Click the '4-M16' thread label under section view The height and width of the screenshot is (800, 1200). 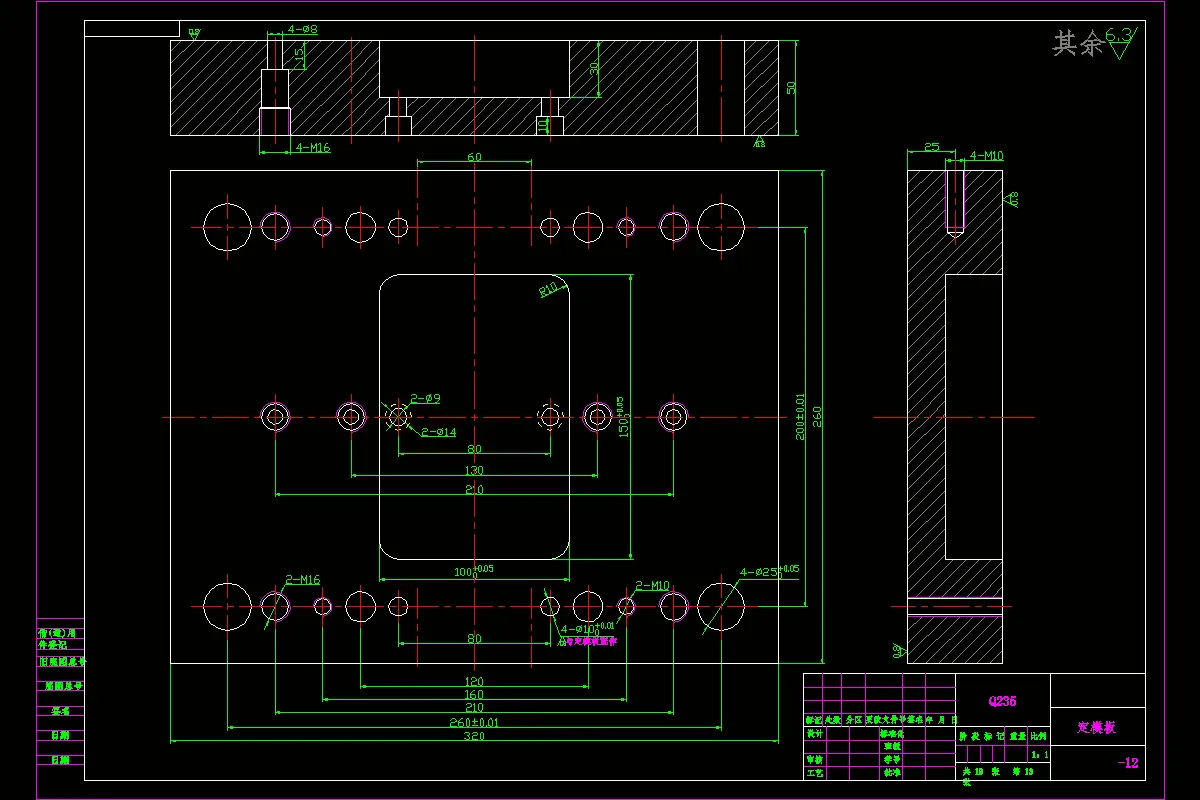pyautogui.click(x=312, y=147)
